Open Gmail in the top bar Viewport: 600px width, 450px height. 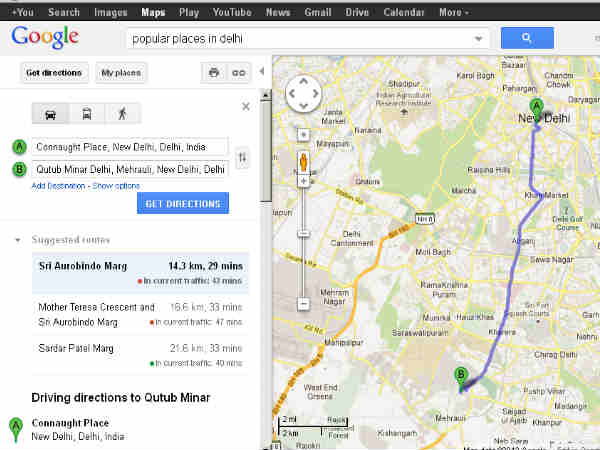318,12
